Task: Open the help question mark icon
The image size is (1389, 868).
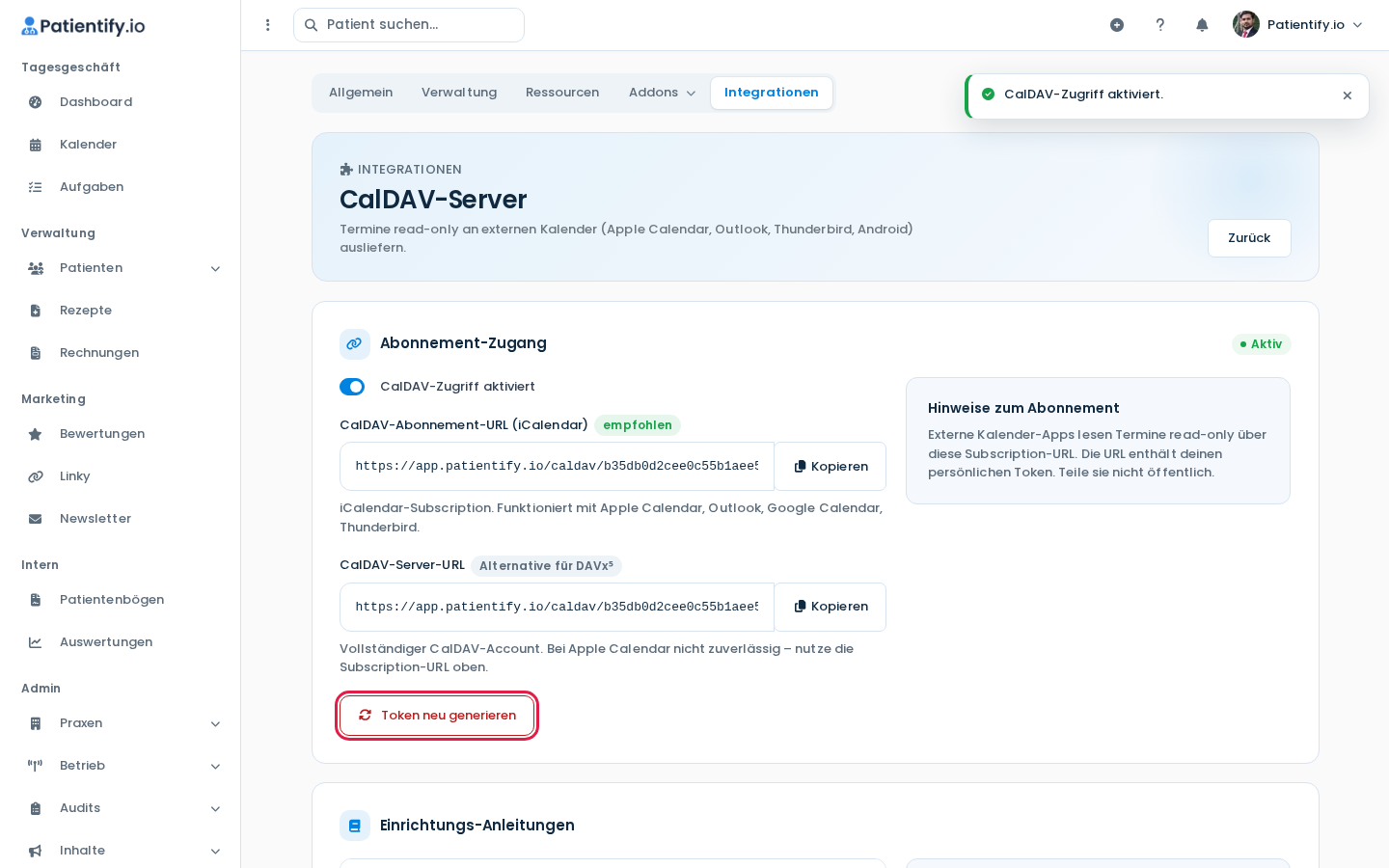Action: [x=1160, y=25]
